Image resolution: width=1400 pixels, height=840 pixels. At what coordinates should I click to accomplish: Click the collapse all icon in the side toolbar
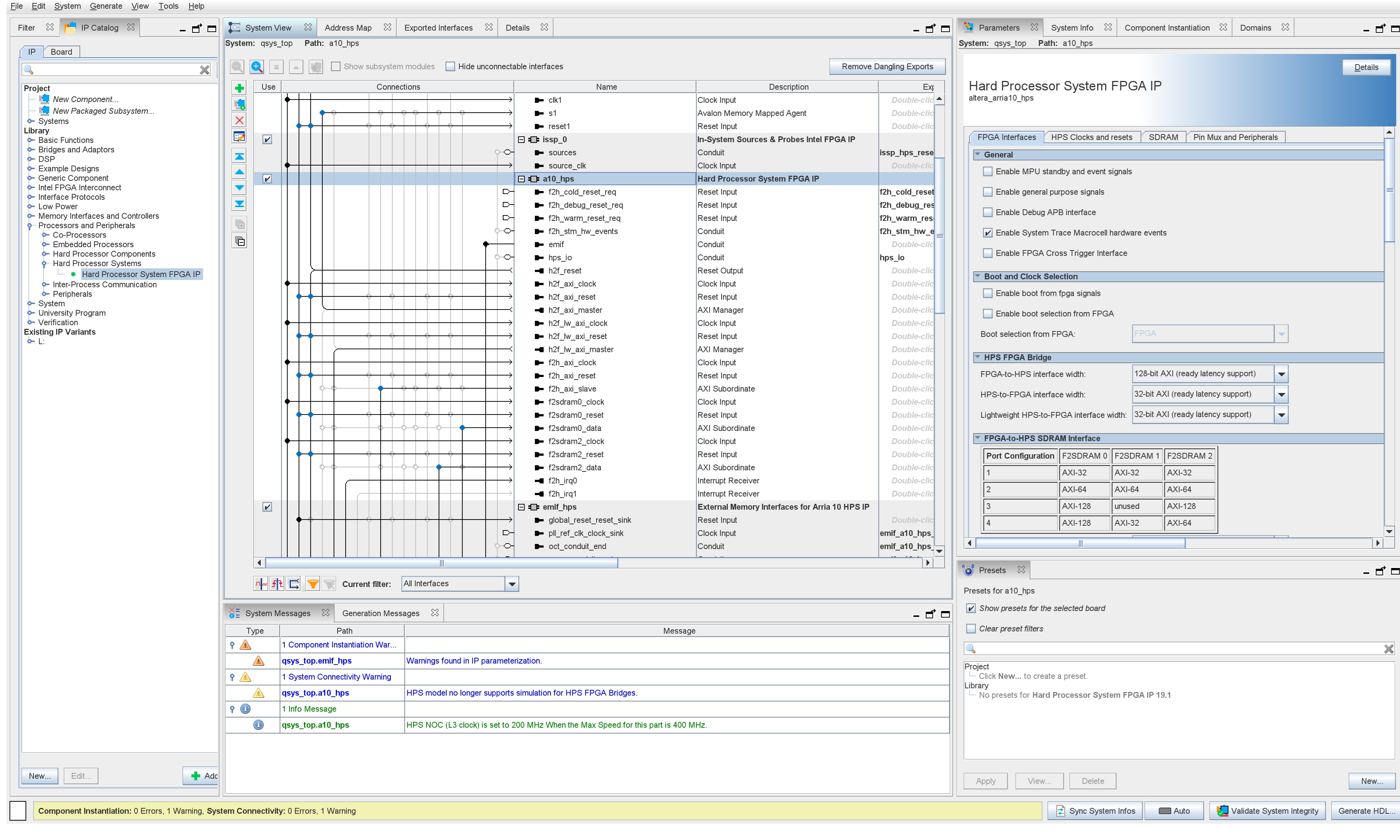click(240, 241)
